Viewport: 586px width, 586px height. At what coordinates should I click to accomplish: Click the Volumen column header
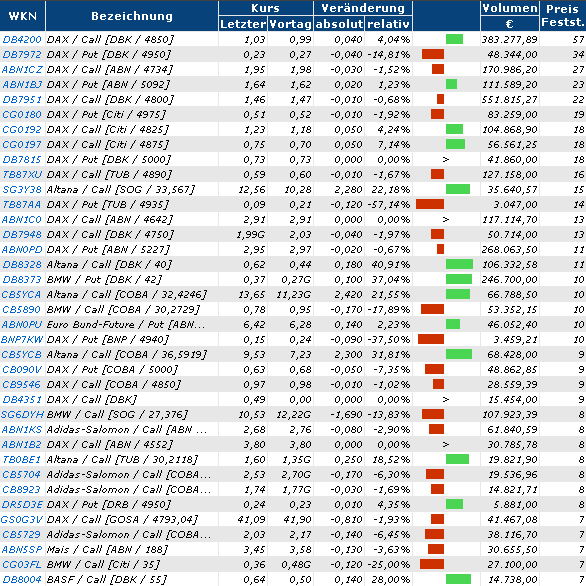tap(510, 8)
